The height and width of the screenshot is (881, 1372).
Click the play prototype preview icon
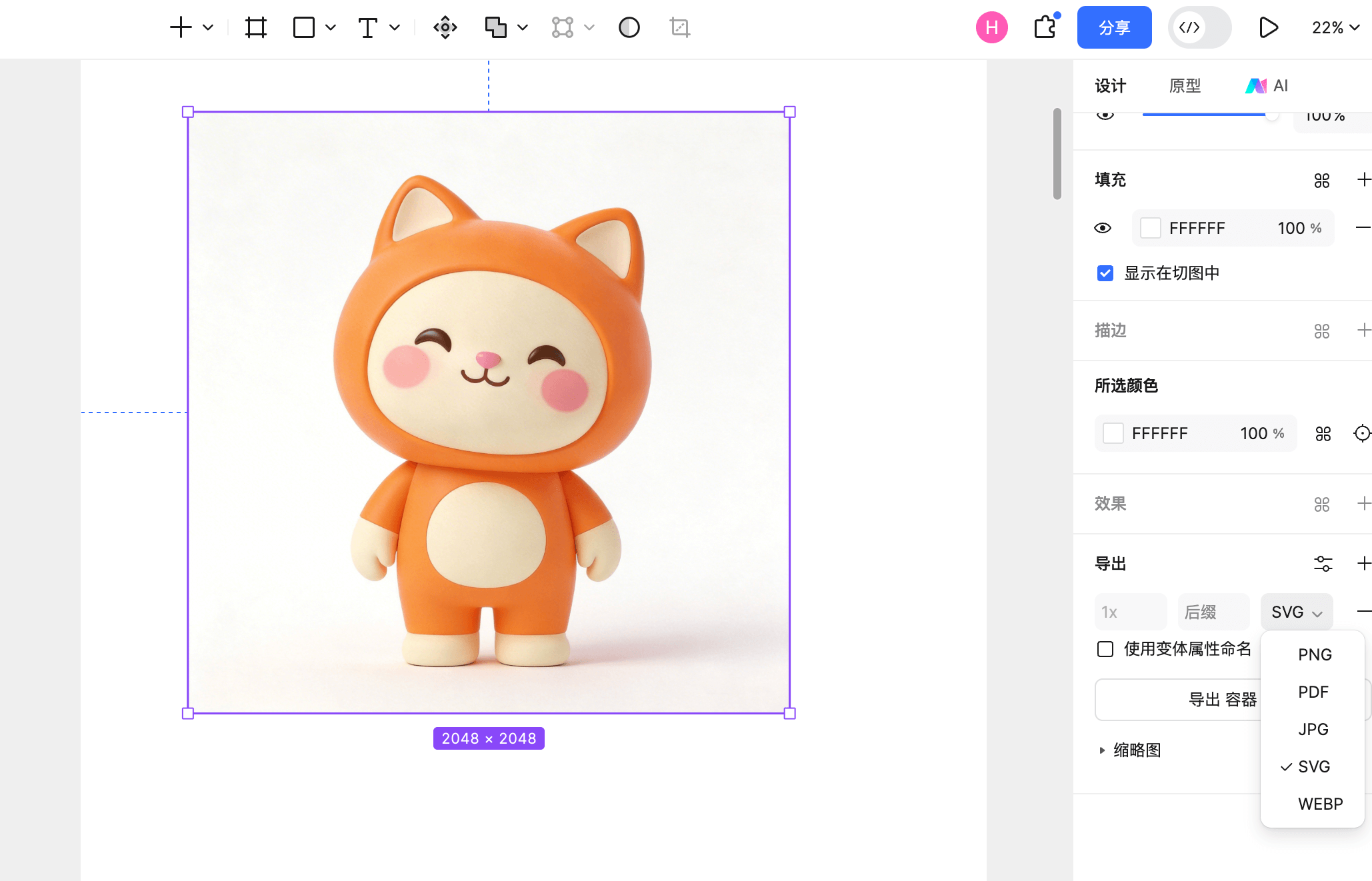click(1268, 27)
